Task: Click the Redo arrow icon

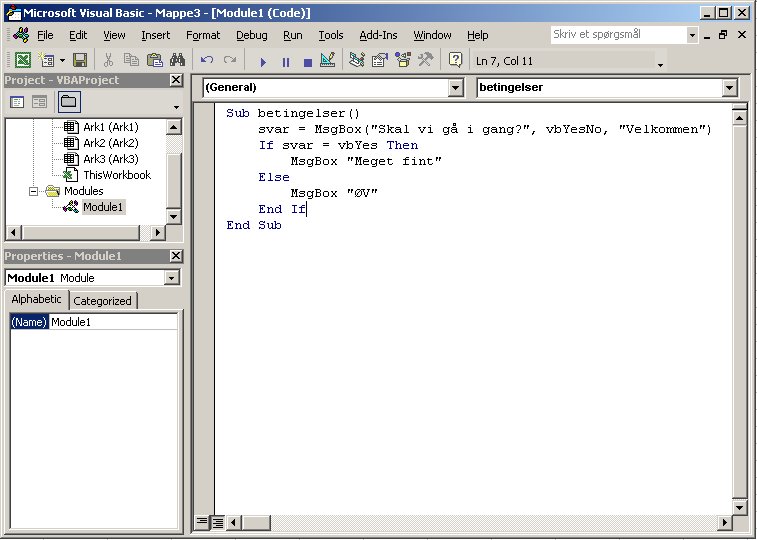Action: (x=230, y=60)
